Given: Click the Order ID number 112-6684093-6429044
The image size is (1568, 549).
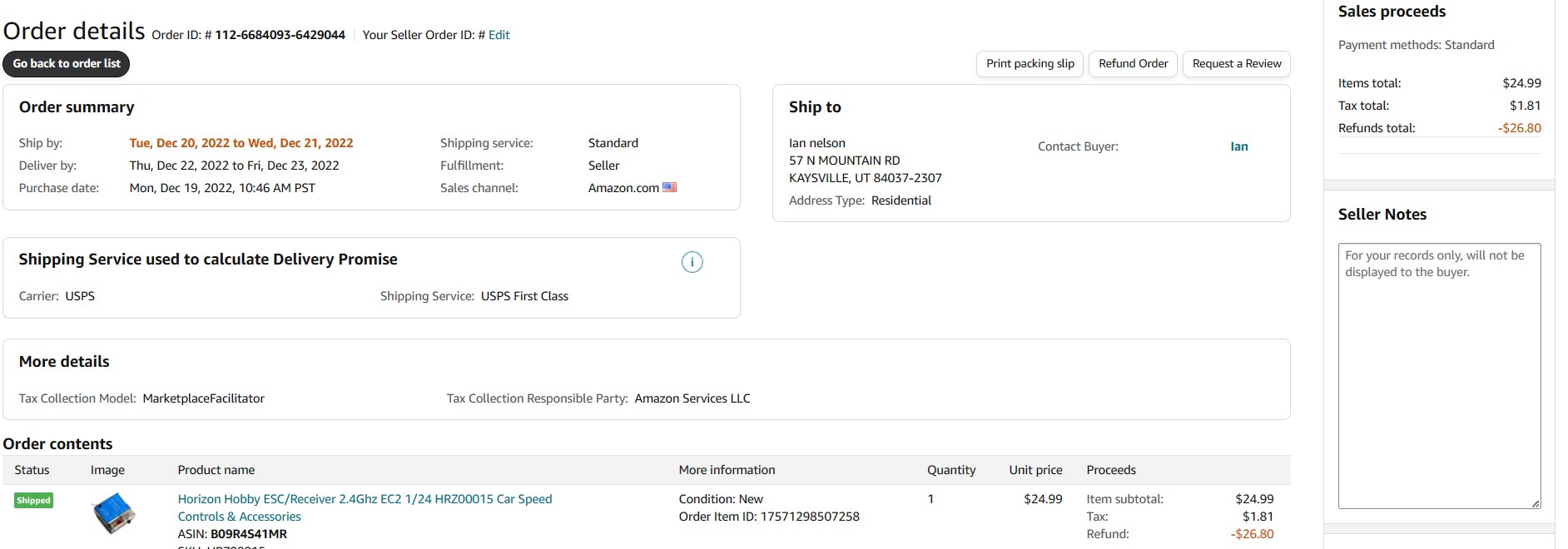Looking at the screenshot, I should (x=280, y=35).
